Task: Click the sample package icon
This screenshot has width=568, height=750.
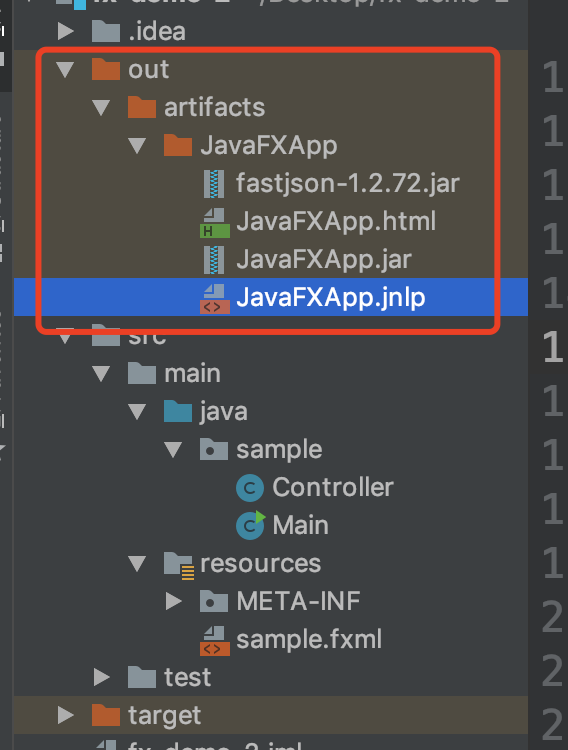Action: 214,449
